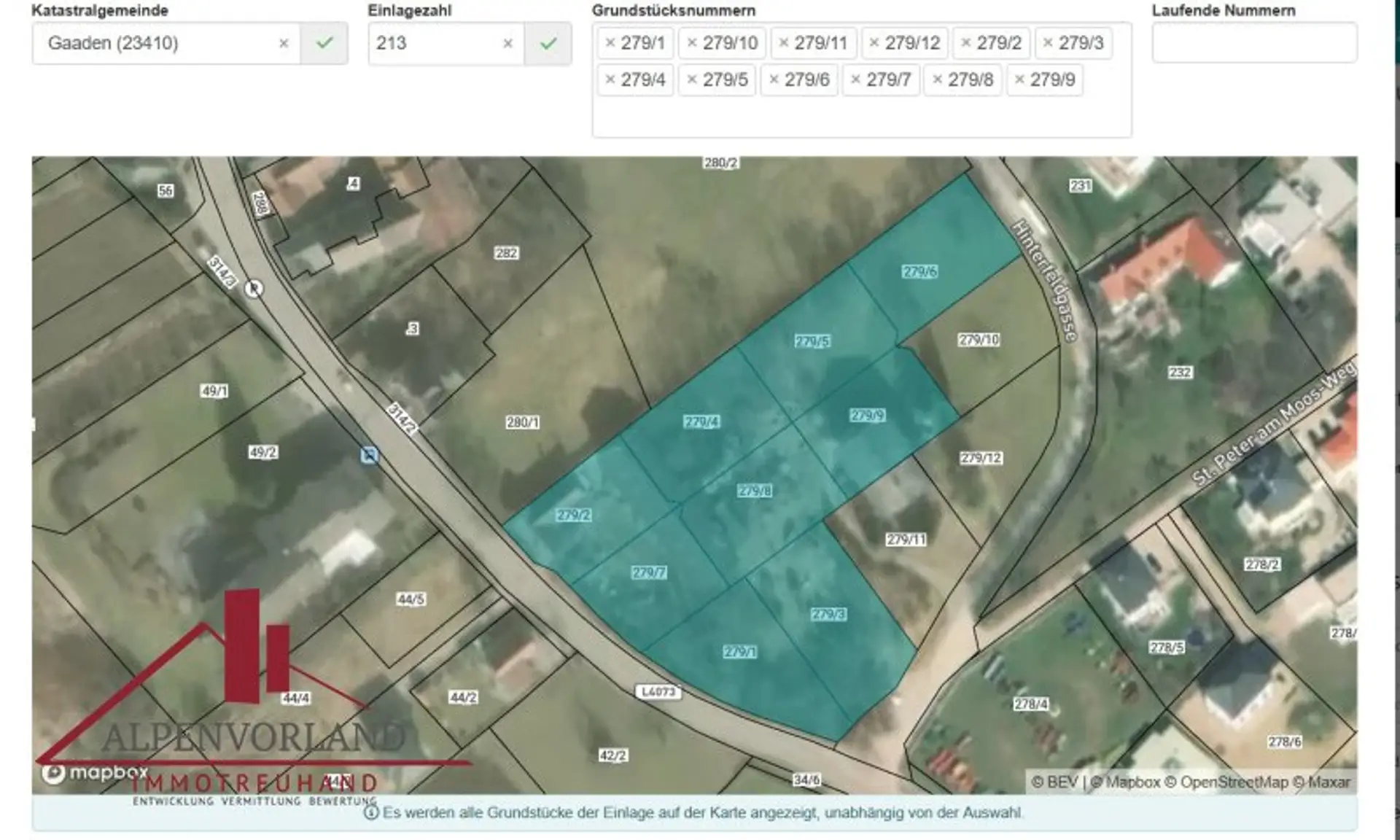Image resolution: width=1400 pixels, height=840 pixels.
Task: Remove the 279/10 parcel tag
Action: tap(692, 43)
